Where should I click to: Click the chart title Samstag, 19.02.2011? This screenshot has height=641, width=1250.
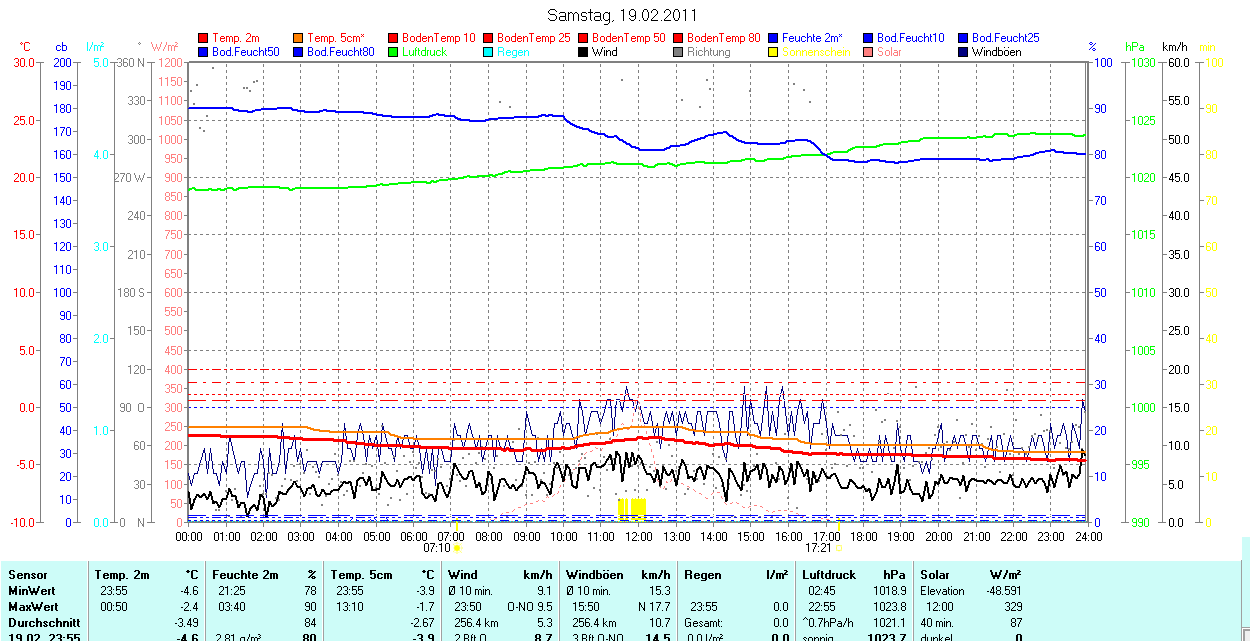click(624, 15)
